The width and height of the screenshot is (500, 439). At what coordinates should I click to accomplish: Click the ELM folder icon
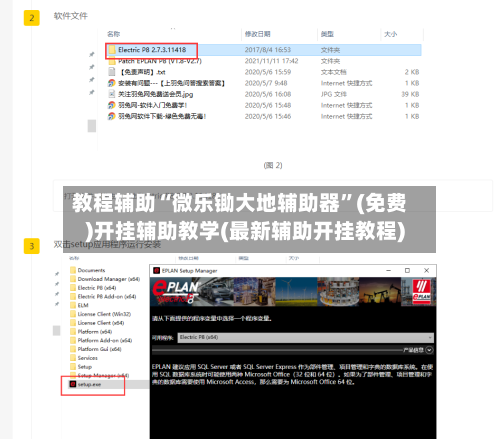click(73, 305)
